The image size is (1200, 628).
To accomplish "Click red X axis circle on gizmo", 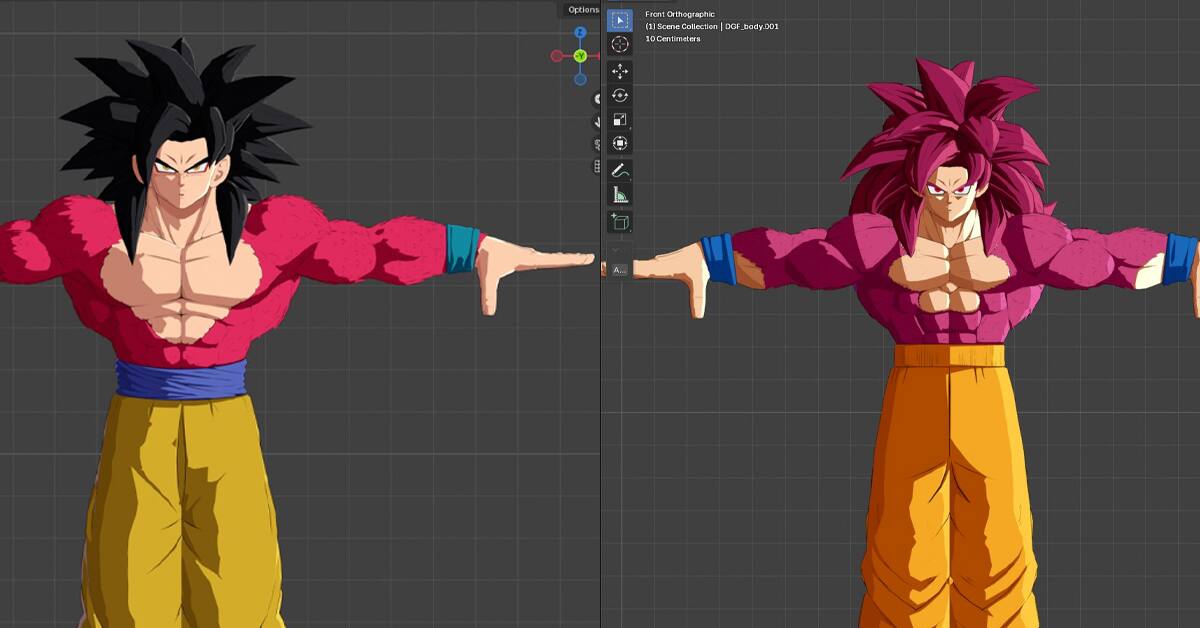I will pyautogui.click(x=557, y=56).
